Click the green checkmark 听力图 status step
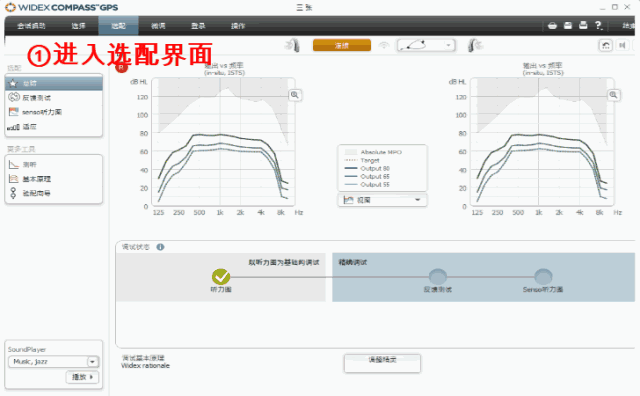Screen dimensions: 640x396 221,277
